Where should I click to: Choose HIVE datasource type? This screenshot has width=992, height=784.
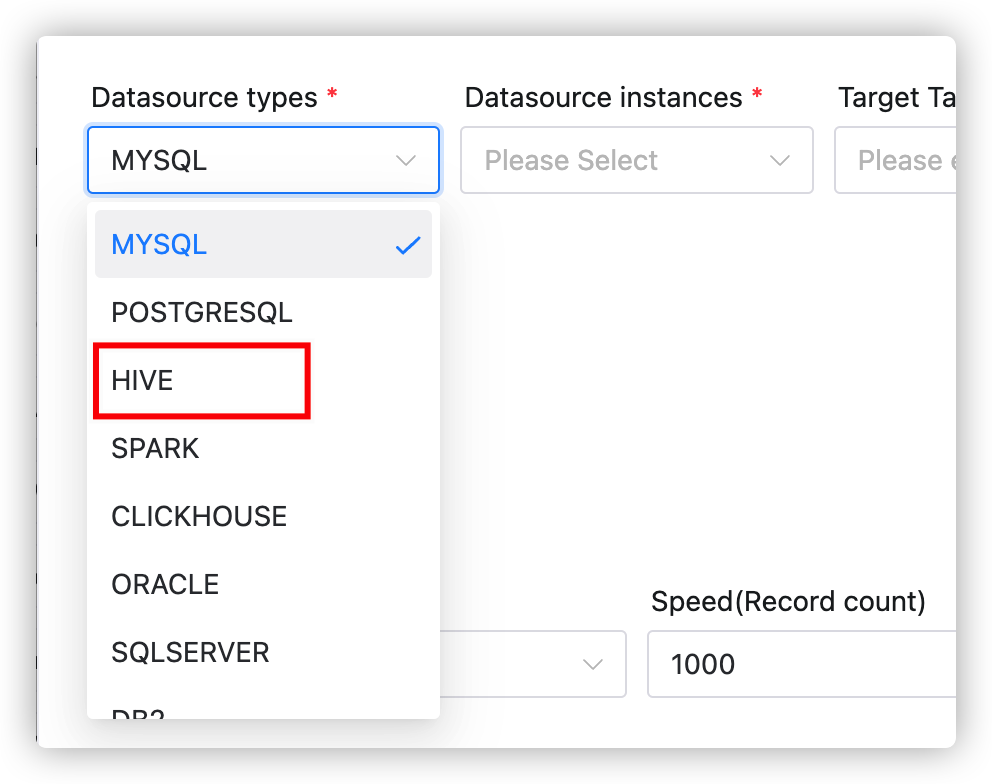[x=263, y=380]
